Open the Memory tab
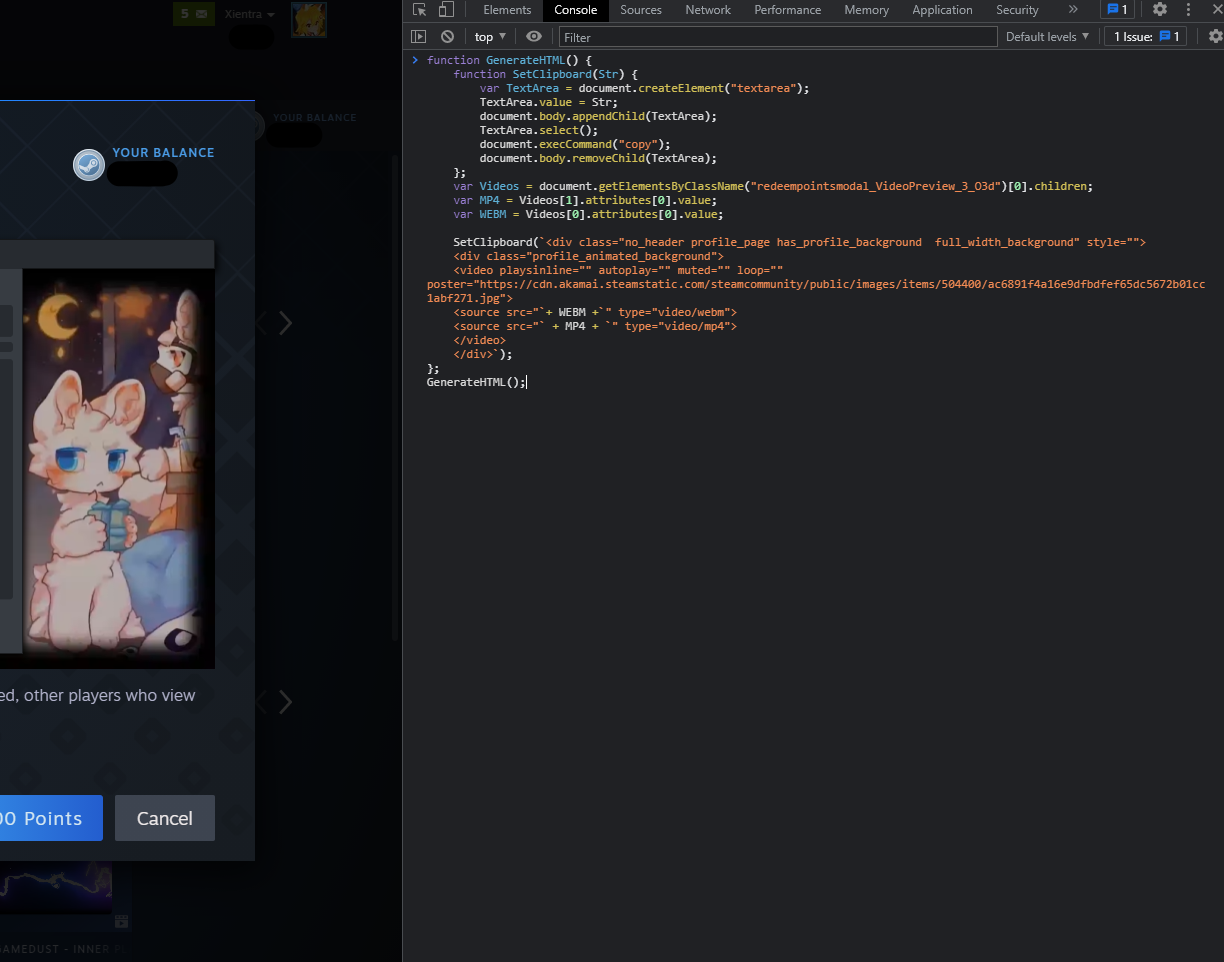This screenshot has width=1224, height=962. [x=866, y=10]
